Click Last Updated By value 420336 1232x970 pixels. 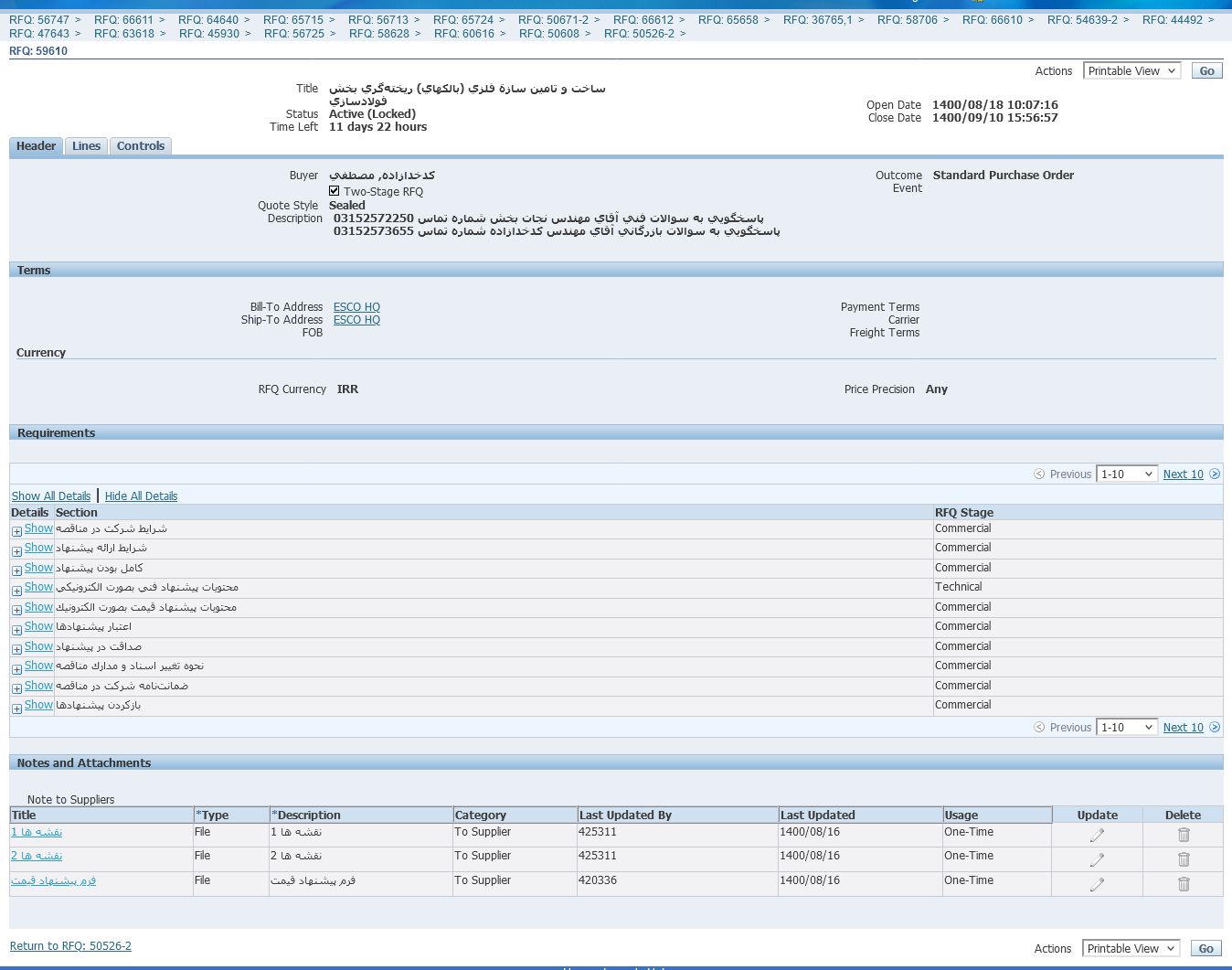(x=598, y=880)
